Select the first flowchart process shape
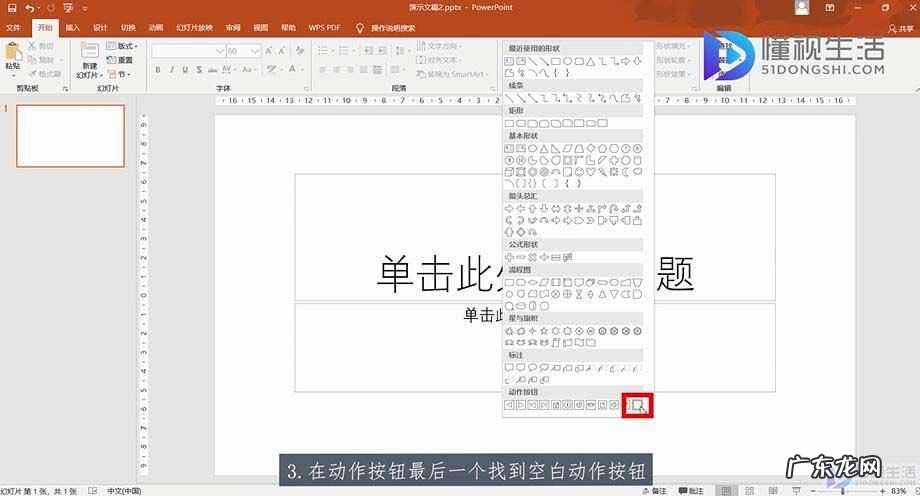 (x=509, y=282)
